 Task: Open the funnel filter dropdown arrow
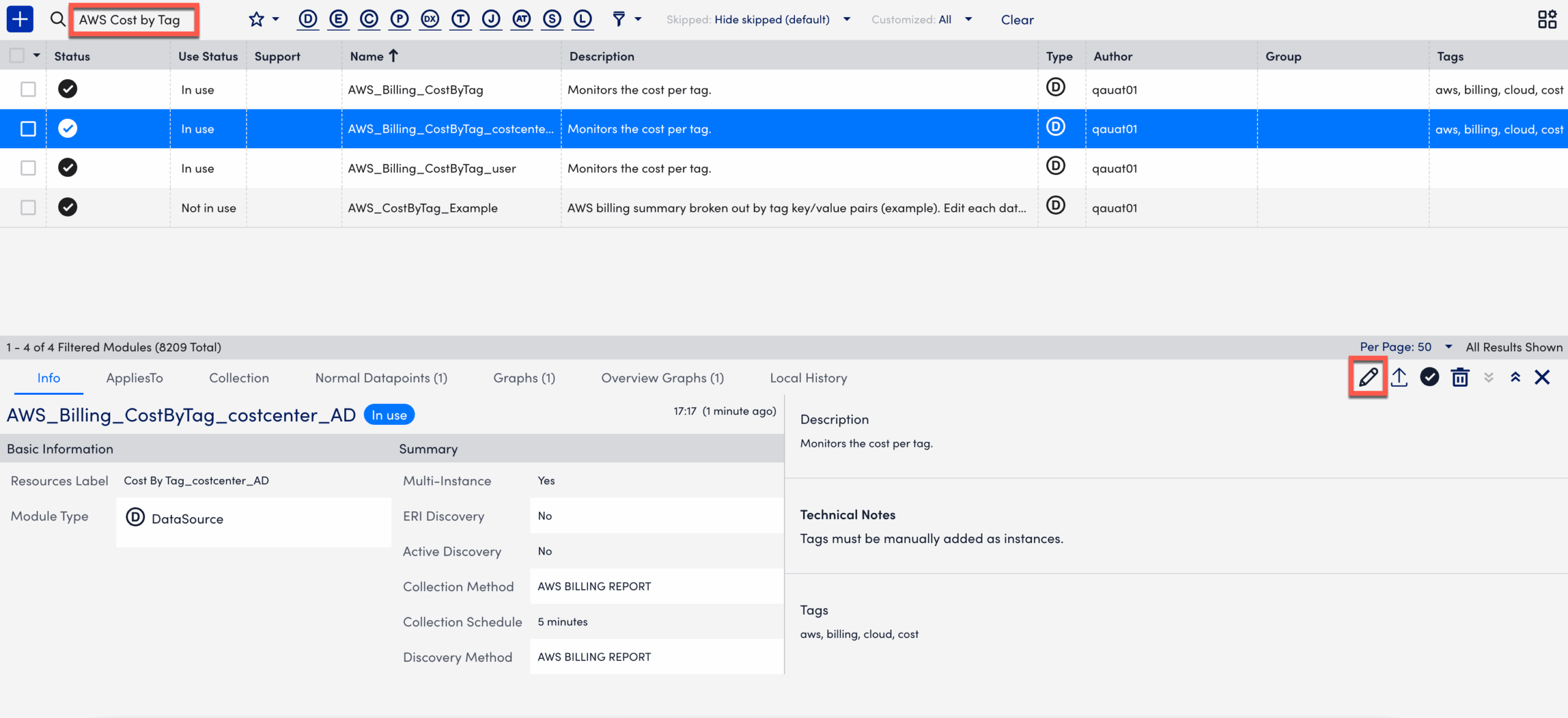click(x=638, y=19)
